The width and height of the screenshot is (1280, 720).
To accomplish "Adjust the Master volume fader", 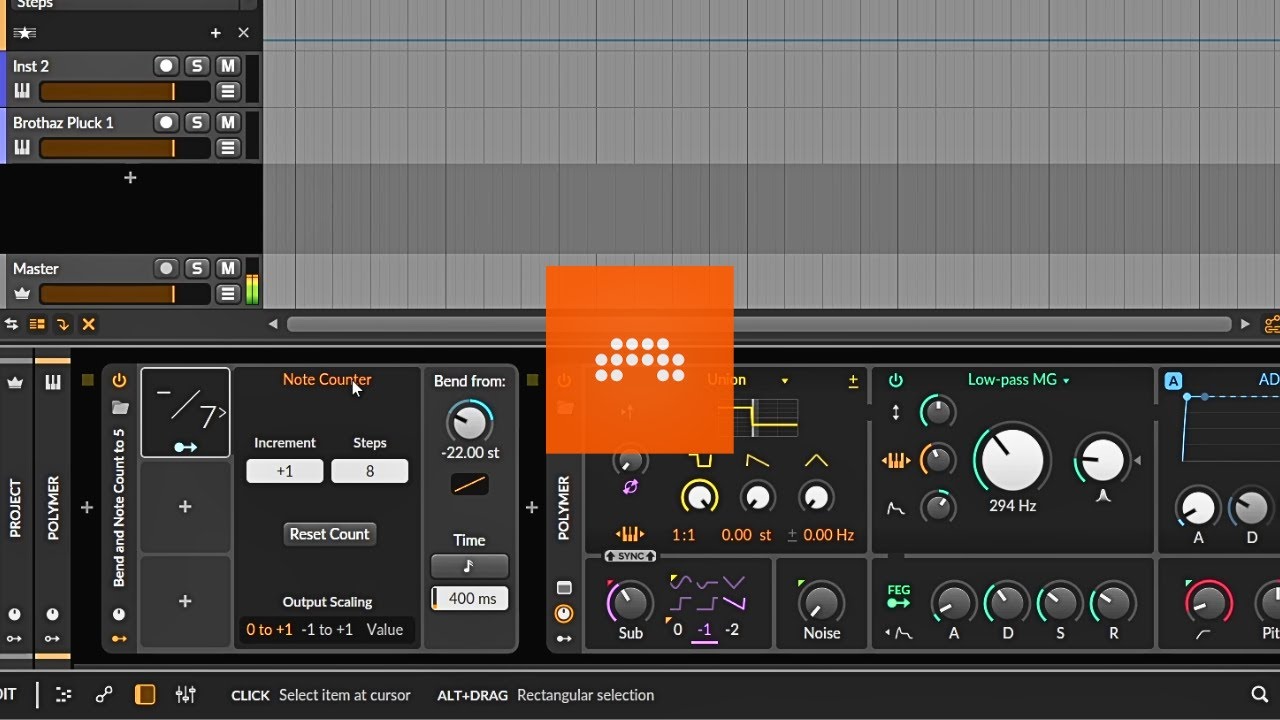I will coord(124,294).
